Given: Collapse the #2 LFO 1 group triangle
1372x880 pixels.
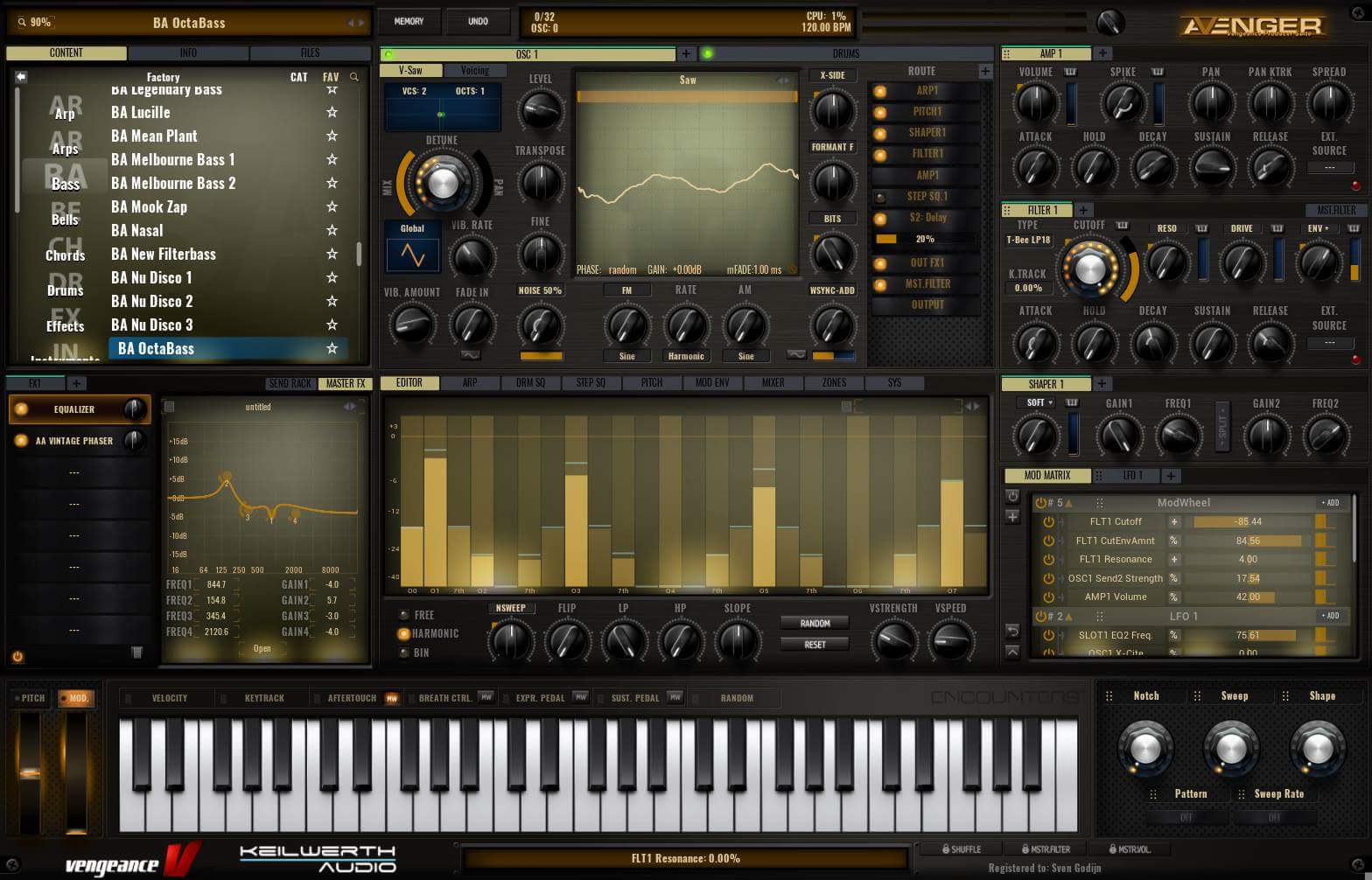Looking at the screenshot, I should 1069,617.
